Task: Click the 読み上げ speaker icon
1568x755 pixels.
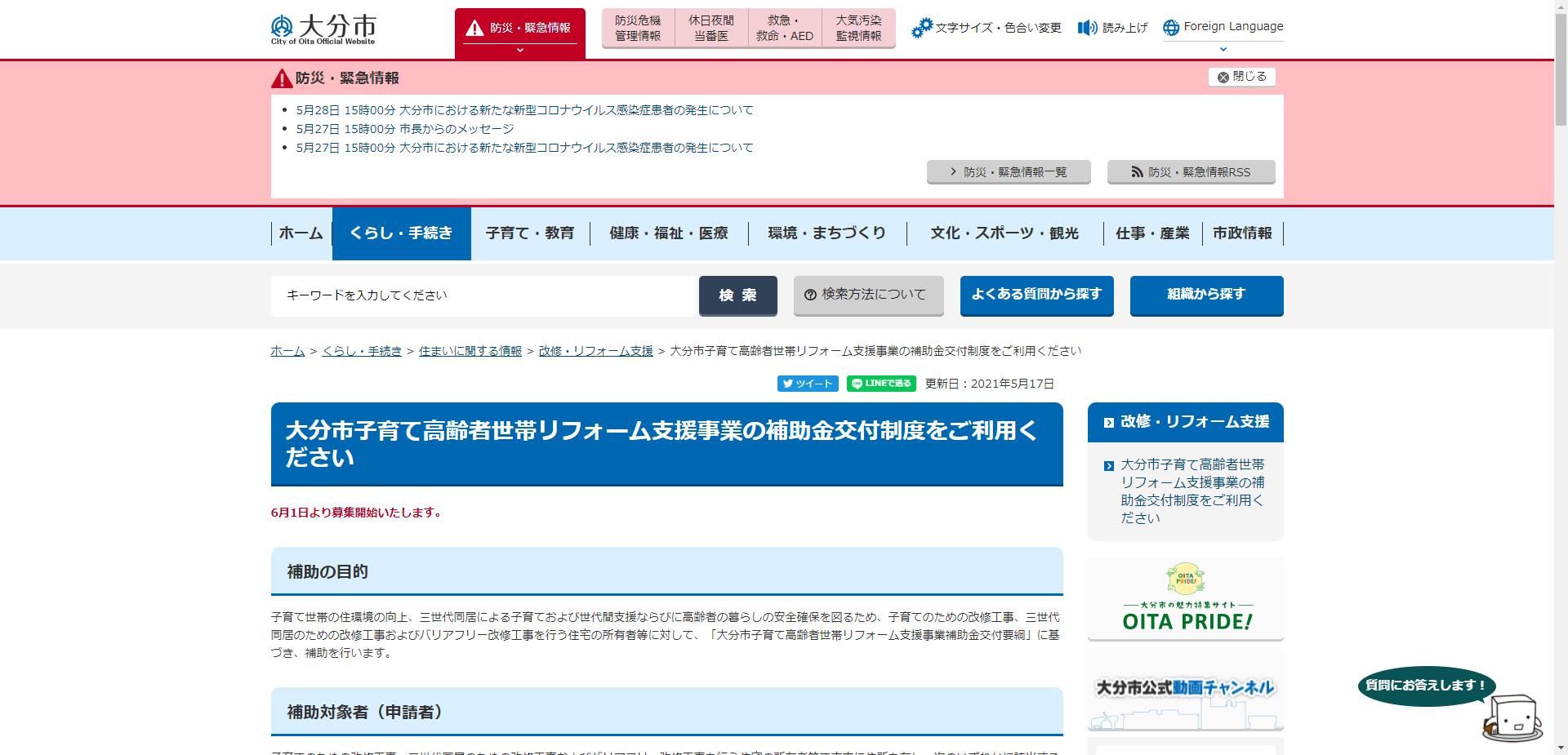Action: 1085,27
